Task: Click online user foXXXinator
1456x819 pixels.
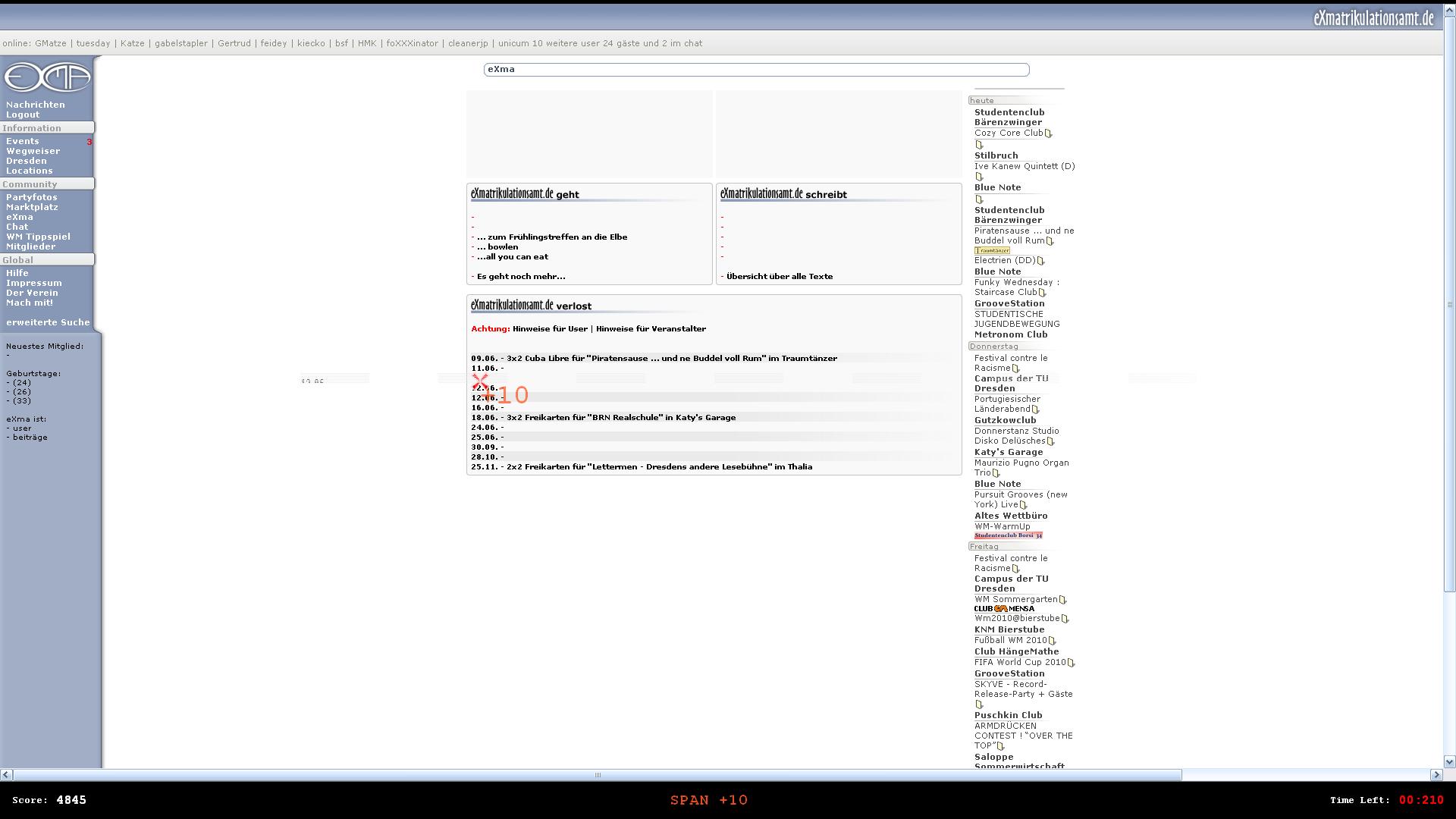Action: (x=413, y=43)
